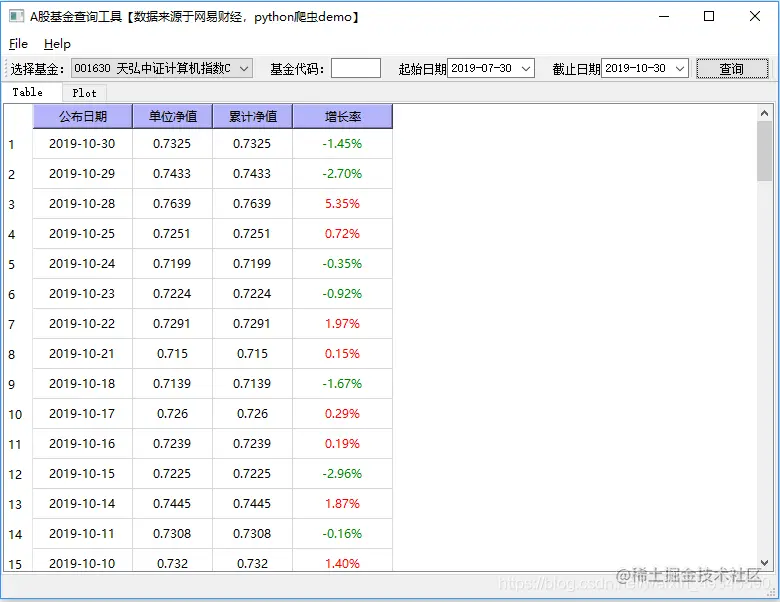Viewport: 780px width, 602px height.
Task: Switch to the Plot tab
Action: [x=84, y=93]
